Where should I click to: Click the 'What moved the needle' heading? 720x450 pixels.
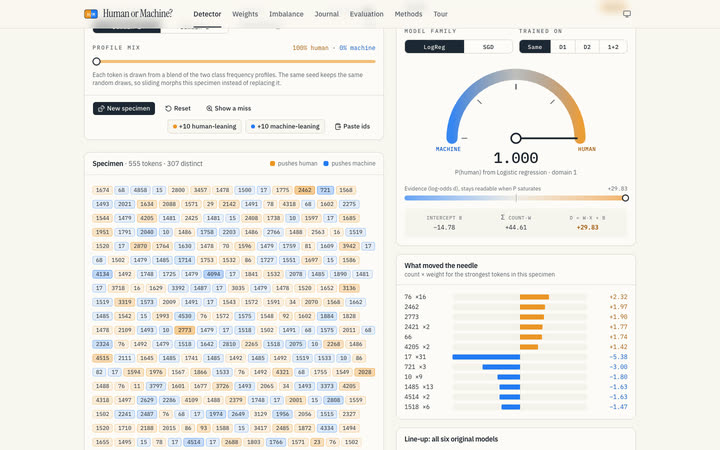point(441,265)
